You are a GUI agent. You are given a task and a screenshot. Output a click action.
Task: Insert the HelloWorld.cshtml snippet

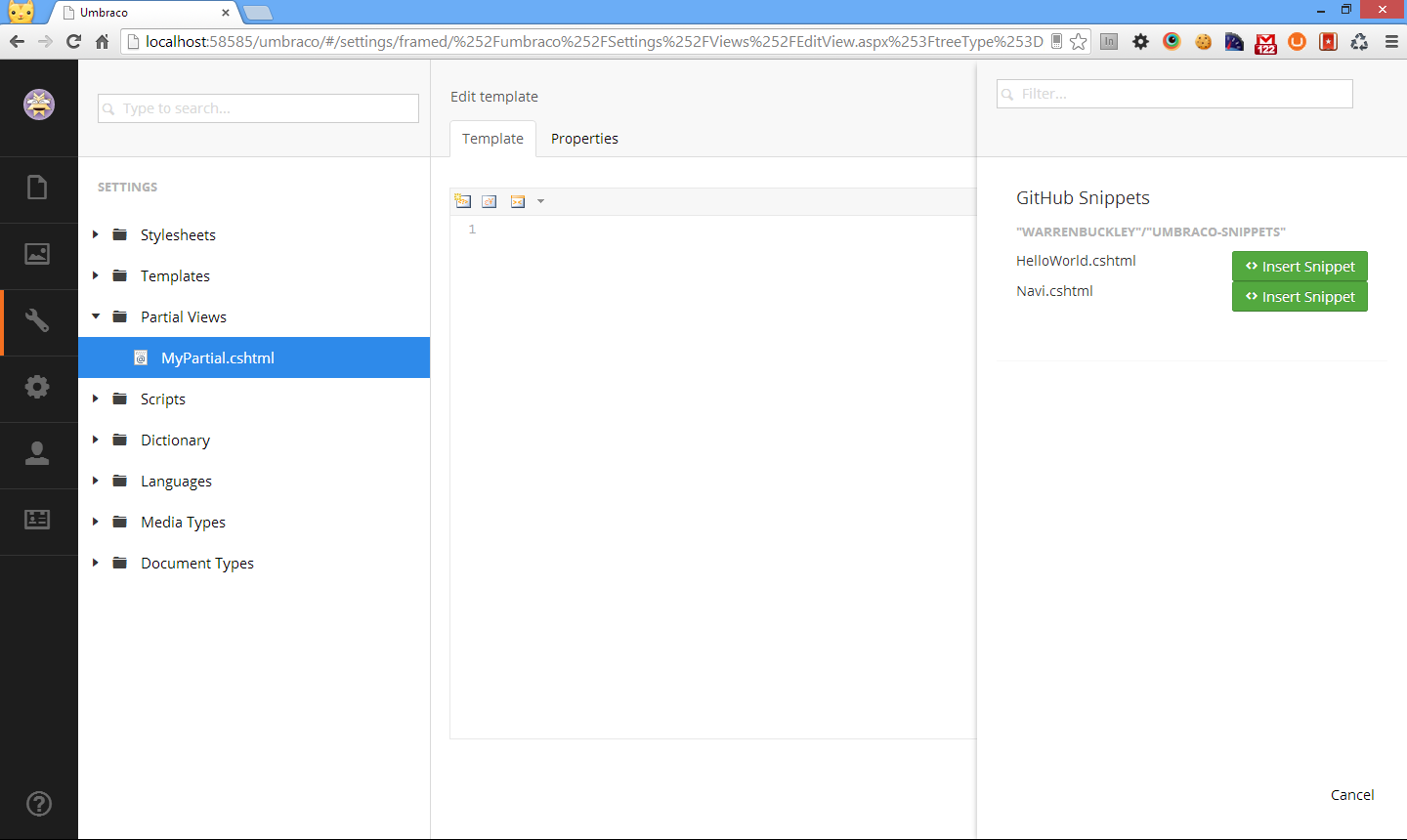pos(1300,266)
